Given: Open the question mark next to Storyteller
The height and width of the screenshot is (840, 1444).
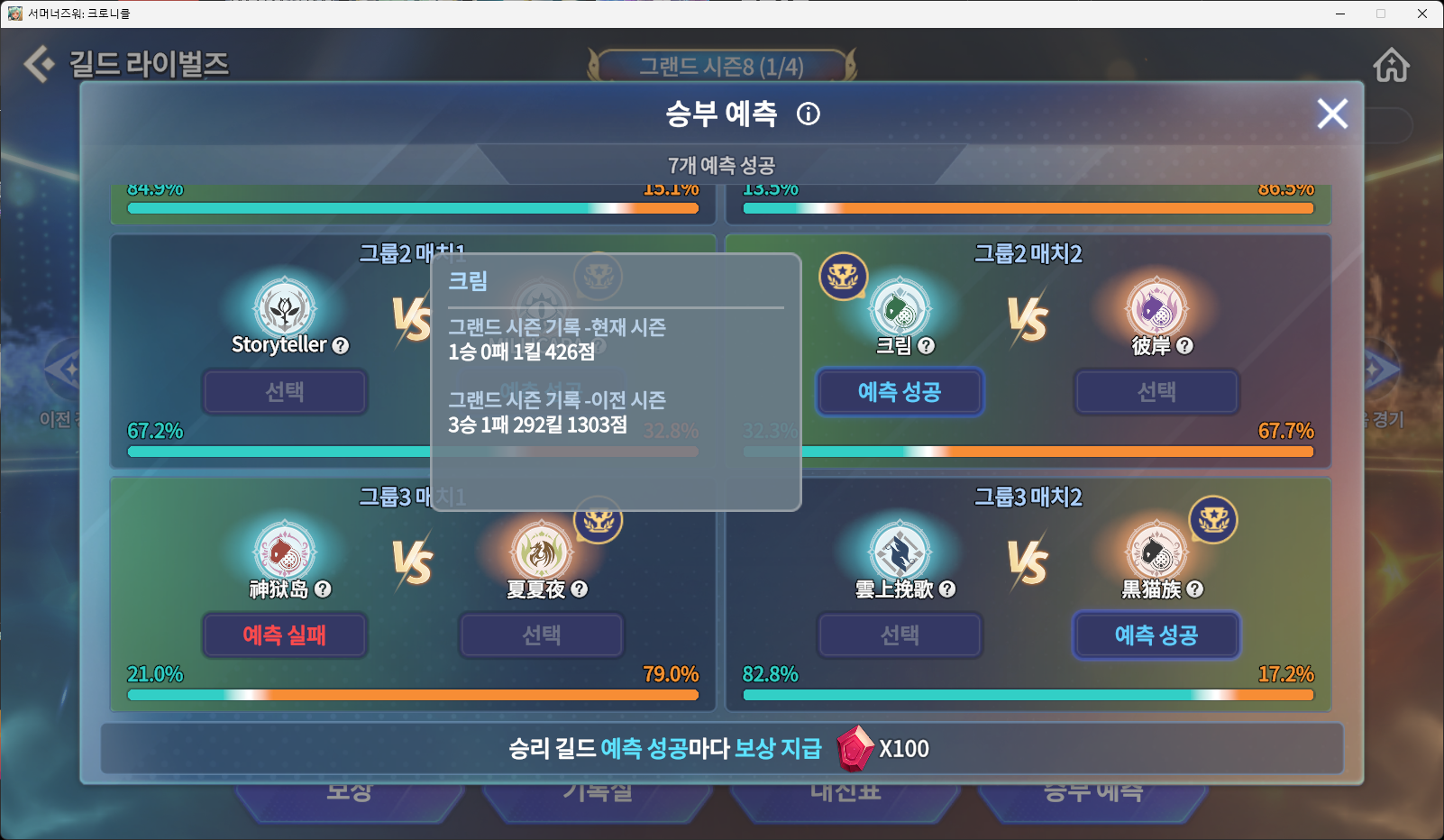Looking at the screenshot, I should point(340,345).
